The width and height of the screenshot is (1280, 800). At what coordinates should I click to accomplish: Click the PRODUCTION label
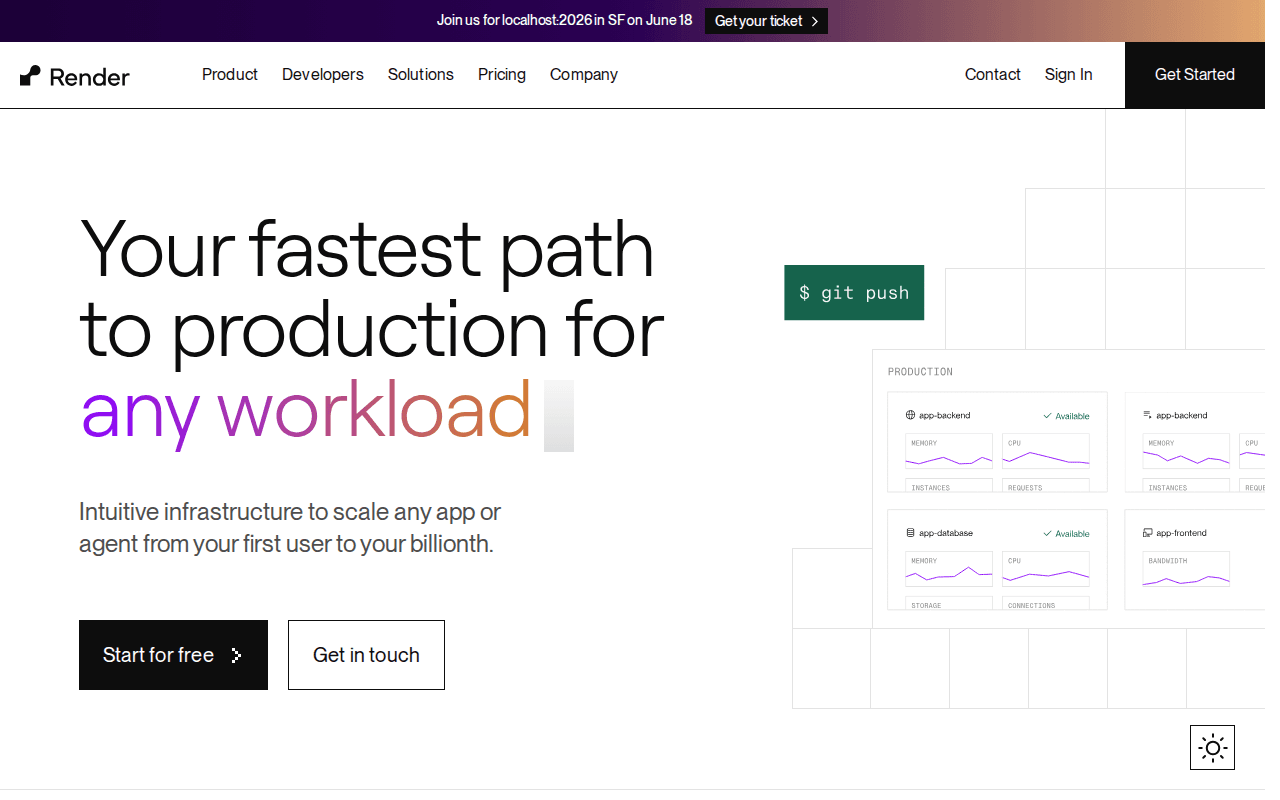point(920,372)
